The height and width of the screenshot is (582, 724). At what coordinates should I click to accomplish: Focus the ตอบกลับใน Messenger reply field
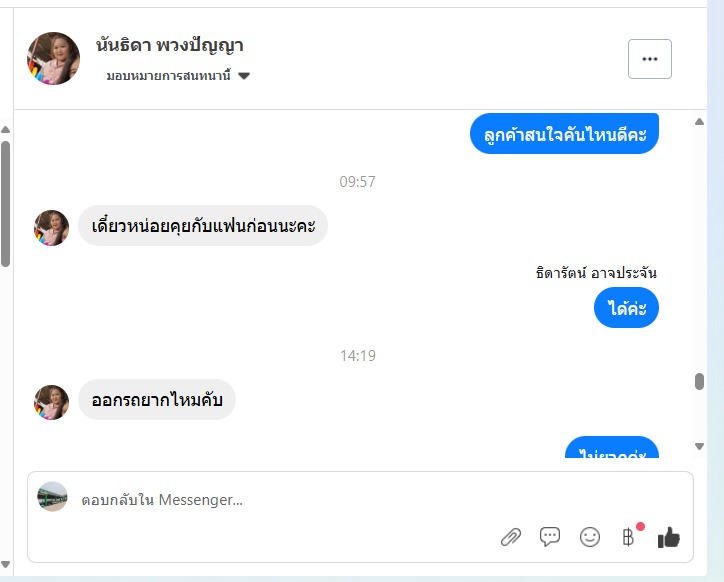pyautogui.click(x=286, y=500)
